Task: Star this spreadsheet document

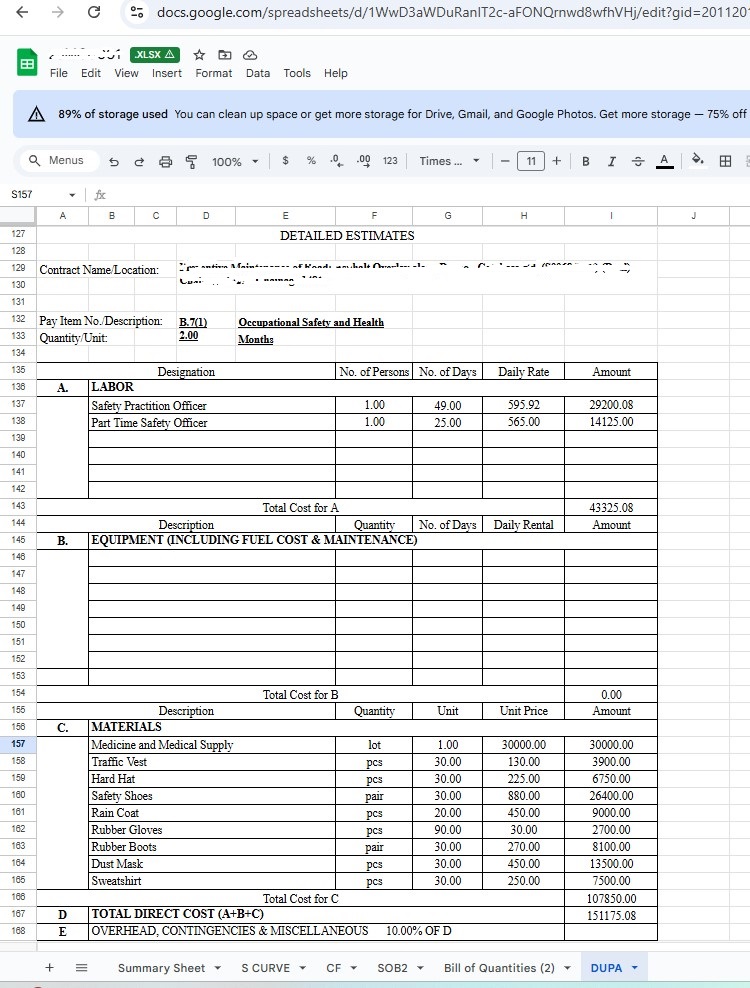Action: tap(199, 55)
